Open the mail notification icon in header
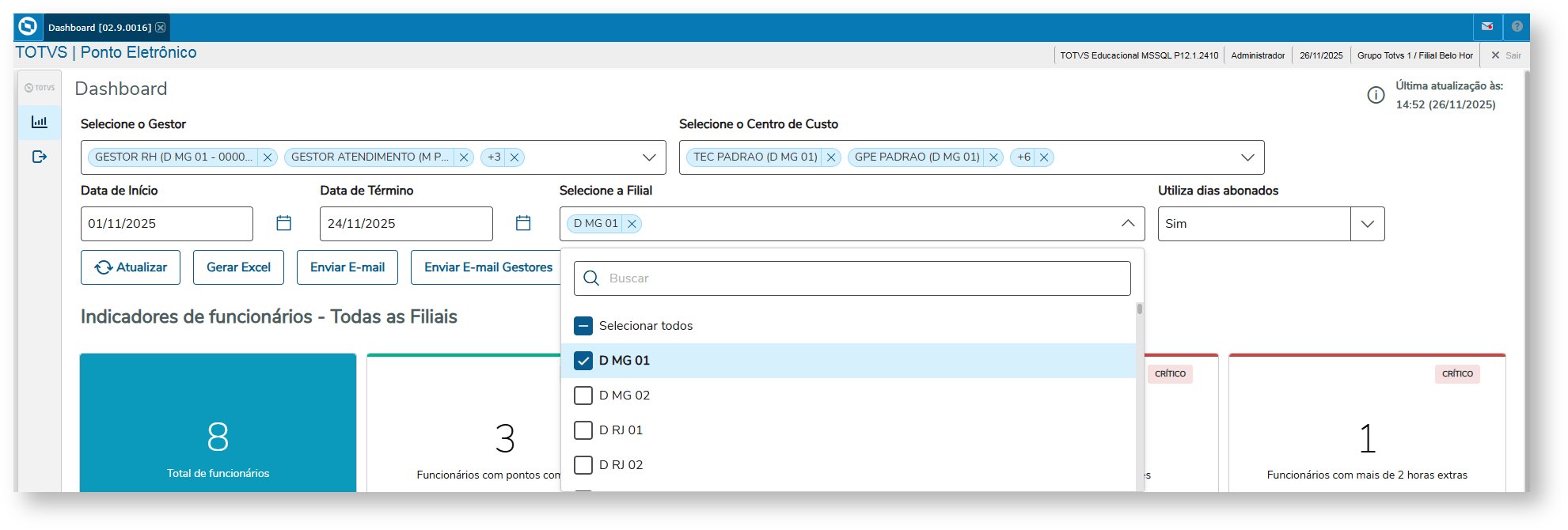 point(1487,27)
